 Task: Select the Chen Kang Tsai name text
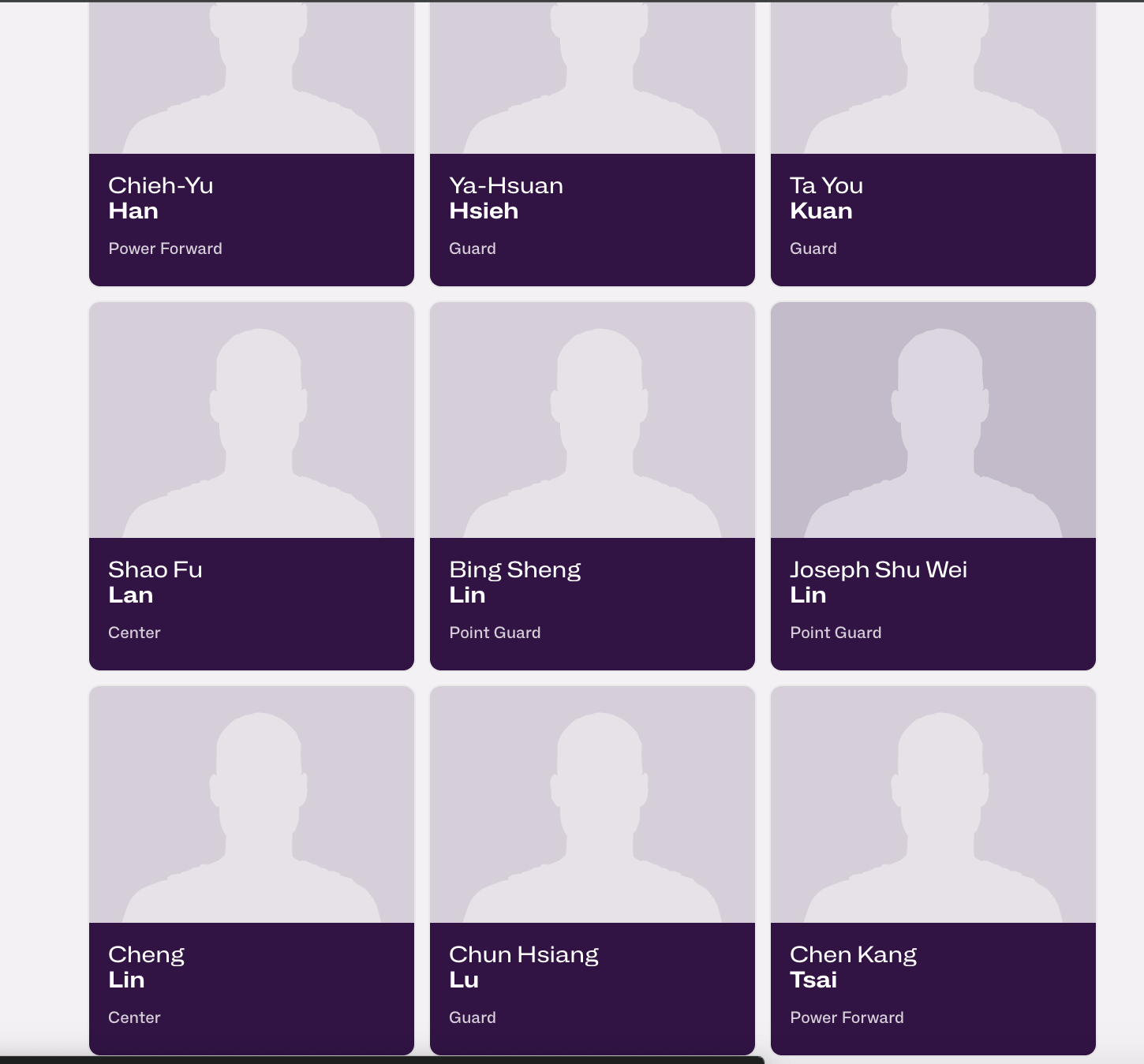coord(854,967)
